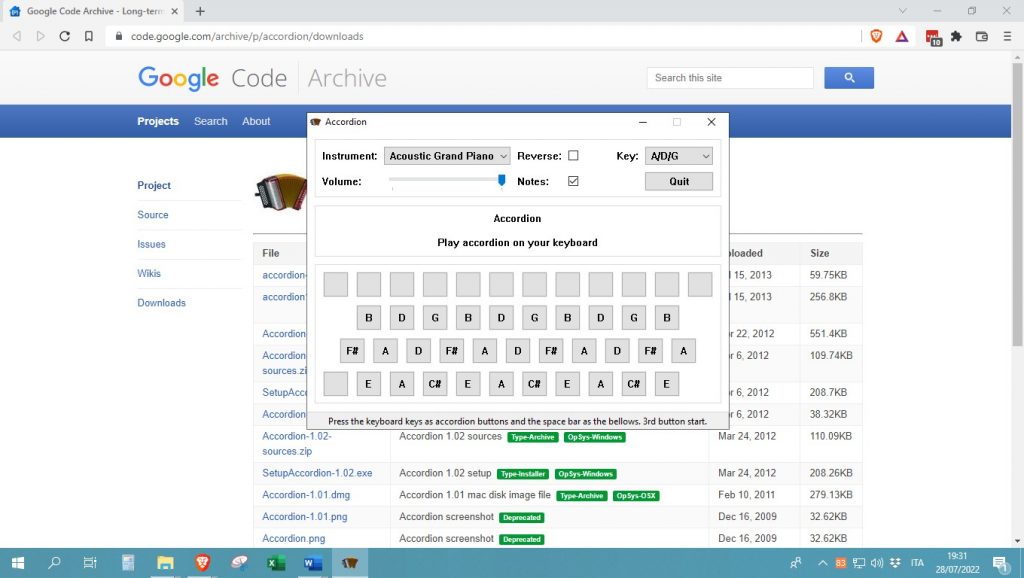Open Word from the taskbar
This screenshot has width=1024, height=578.
[x=312, y=563]
